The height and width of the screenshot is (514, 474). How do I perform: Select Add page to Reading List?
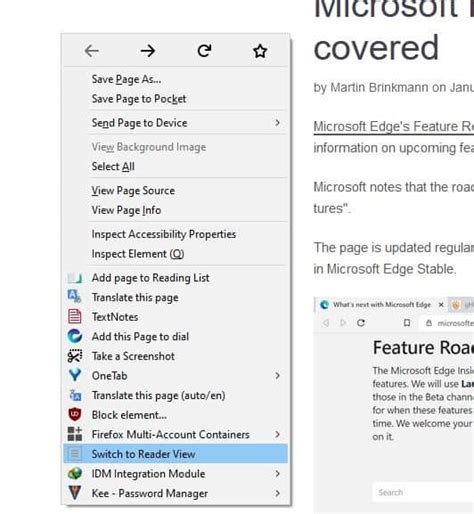175,278
